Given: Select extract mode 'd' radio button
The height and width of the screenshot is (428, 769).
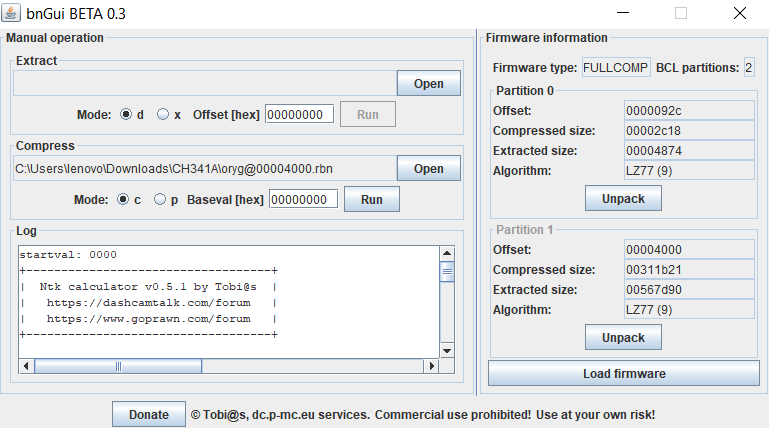Looking at the screenshot, I should 126,115.
